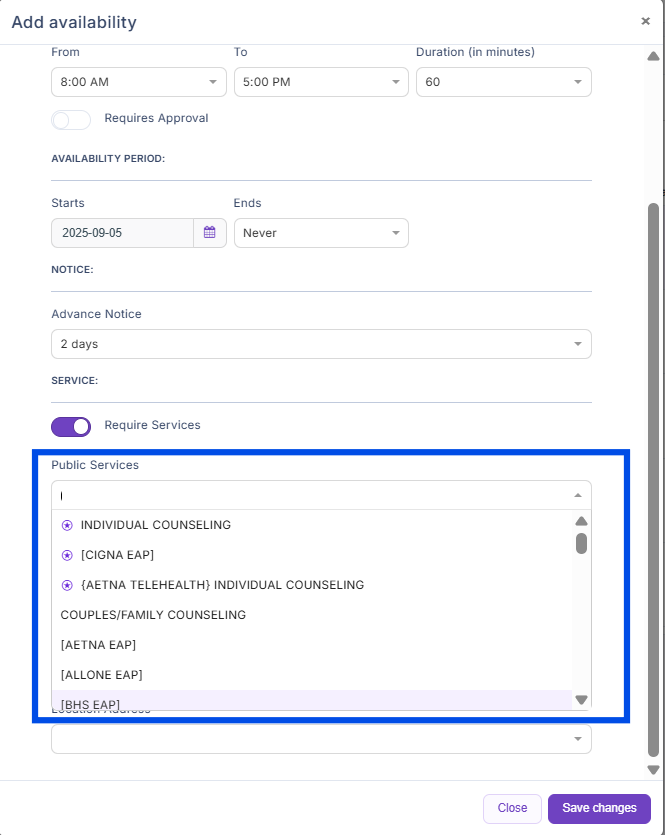Expand the Duration in minutes dropdown
The image size is (665, 835).
[x=503, y=82]
